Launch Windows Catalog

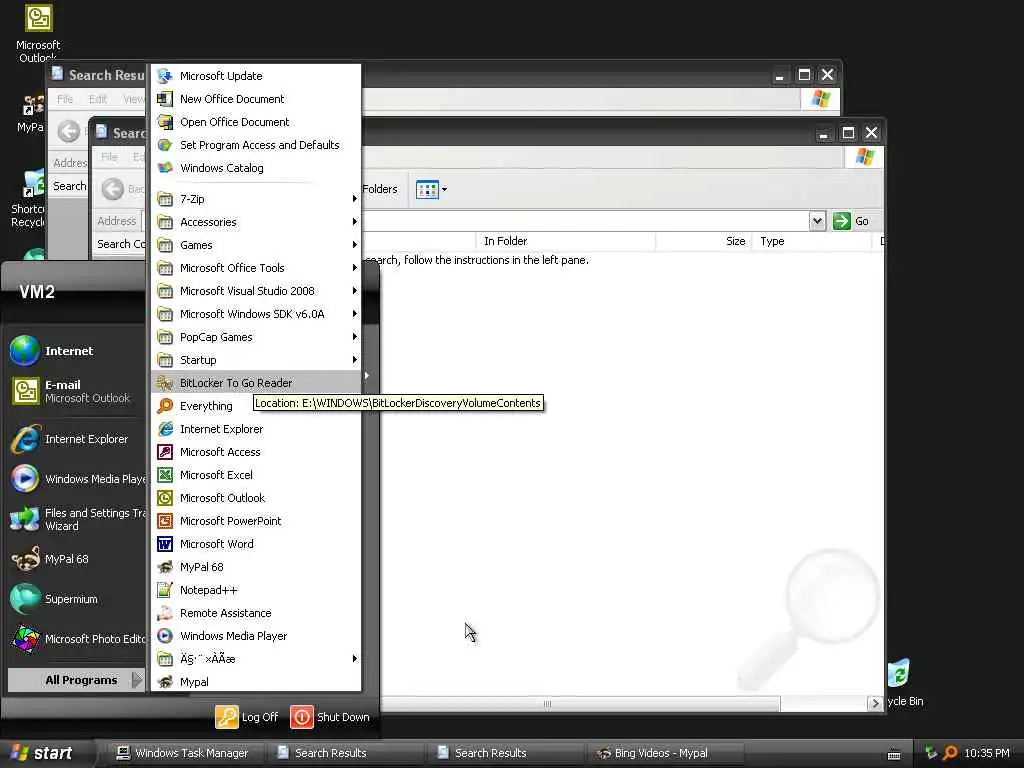point(256,168)
